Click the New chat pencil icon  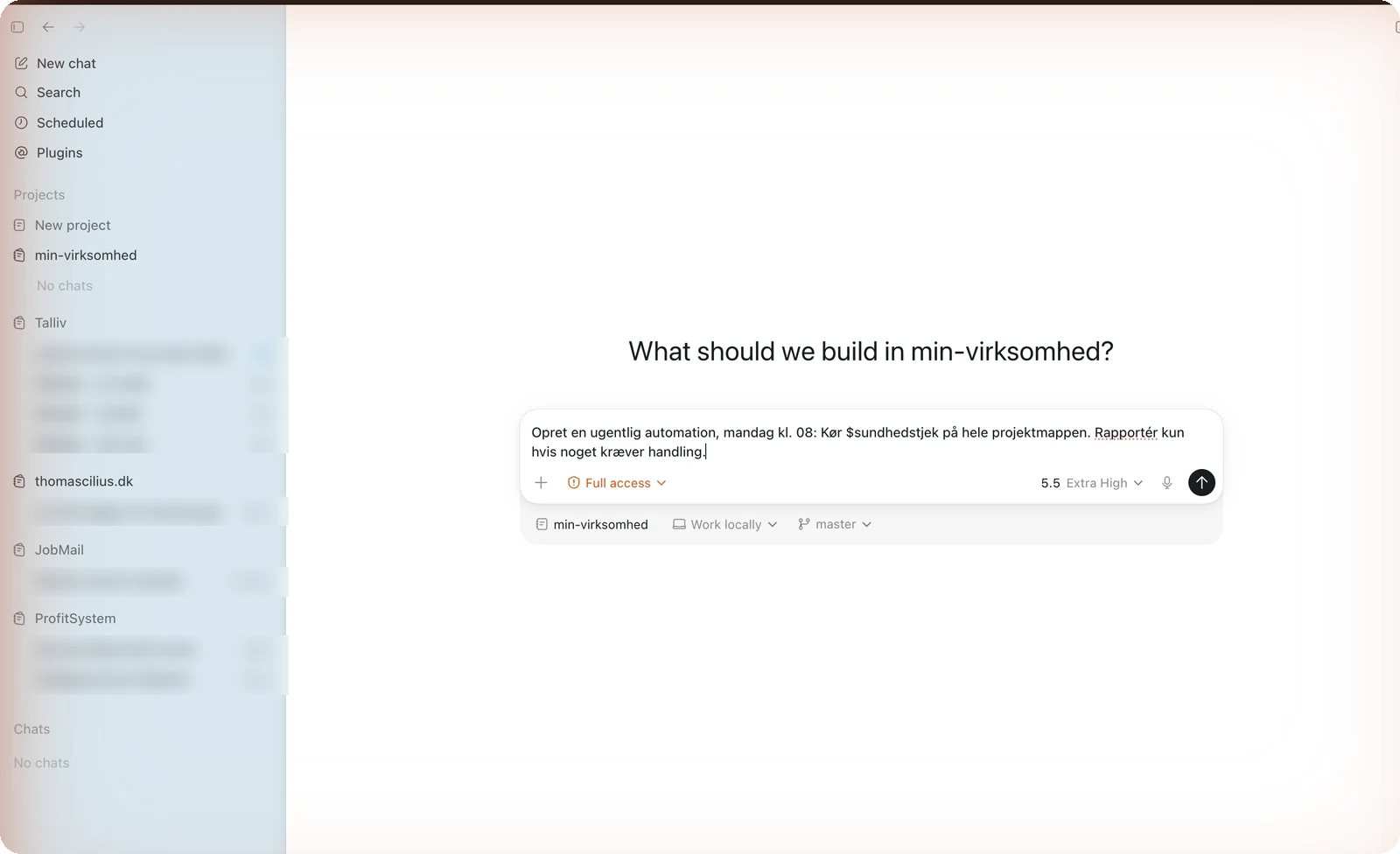(21, 63)
